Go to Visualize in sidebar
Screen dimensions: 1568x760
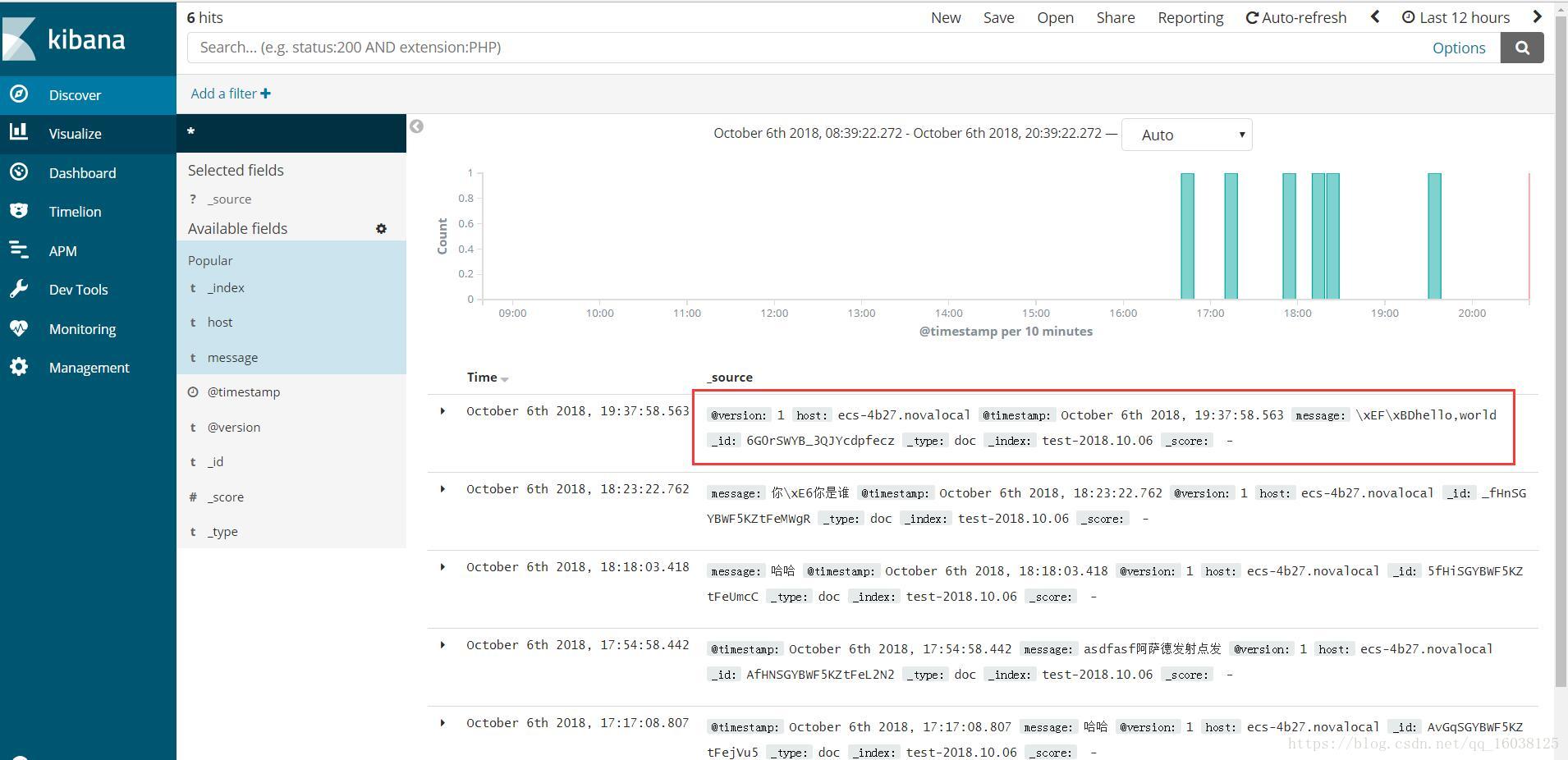point(88,133)
